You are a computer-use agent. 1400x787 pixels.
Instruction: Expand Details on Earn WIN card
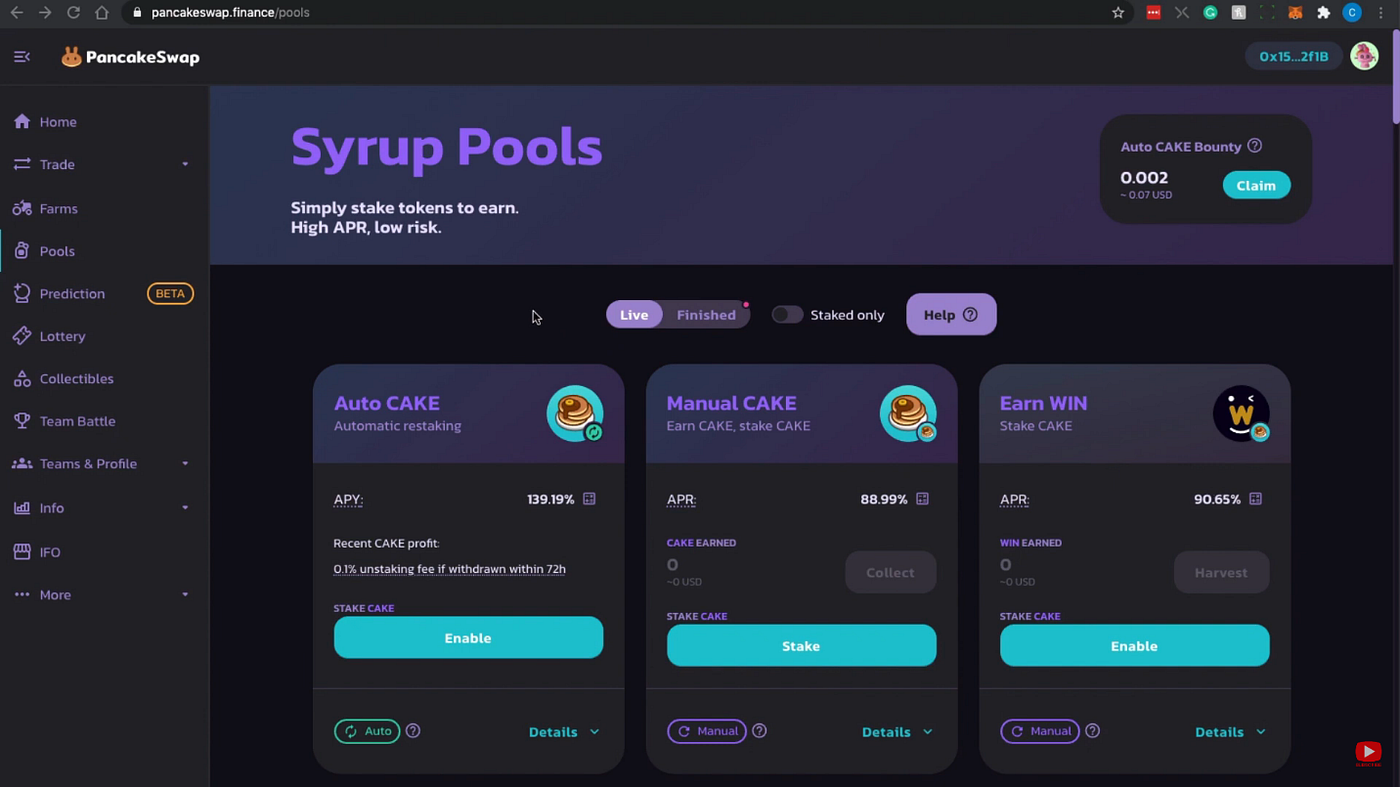point(1230,732)
